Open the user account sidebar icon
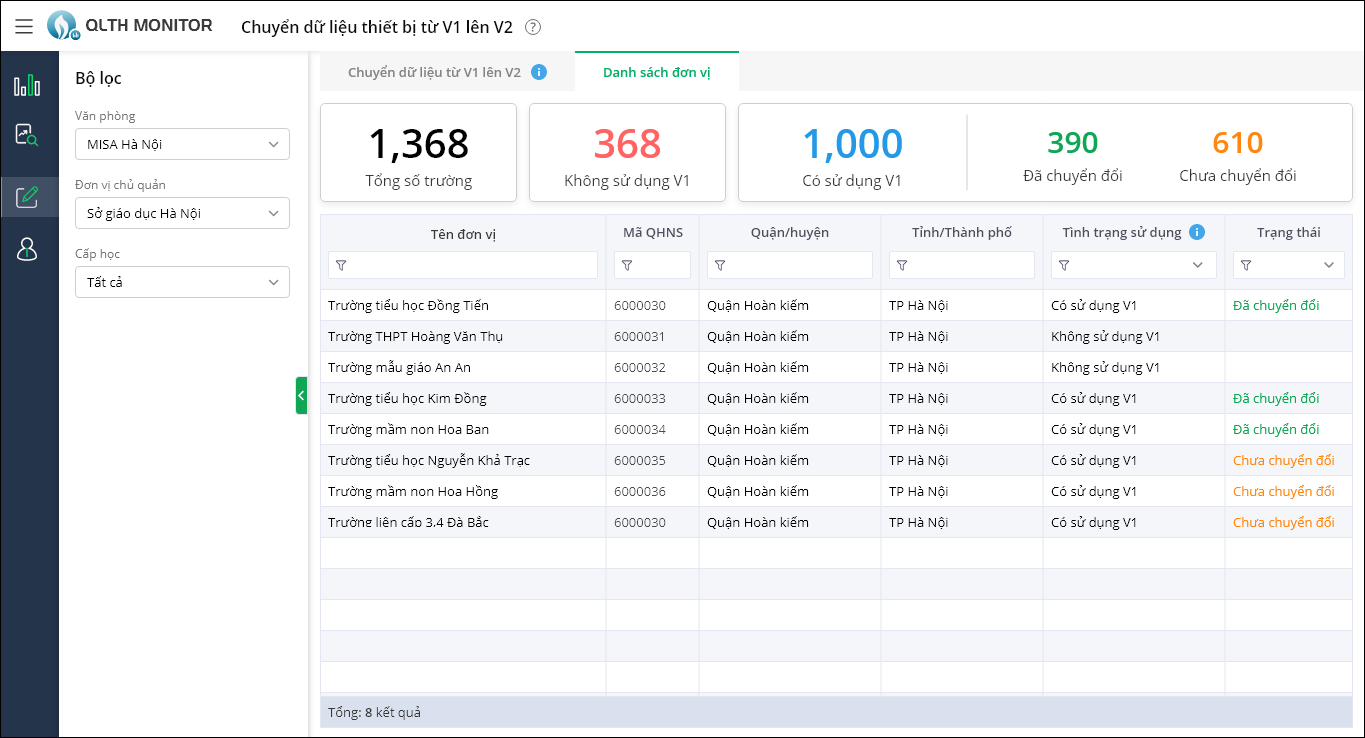 coord(27,249)
